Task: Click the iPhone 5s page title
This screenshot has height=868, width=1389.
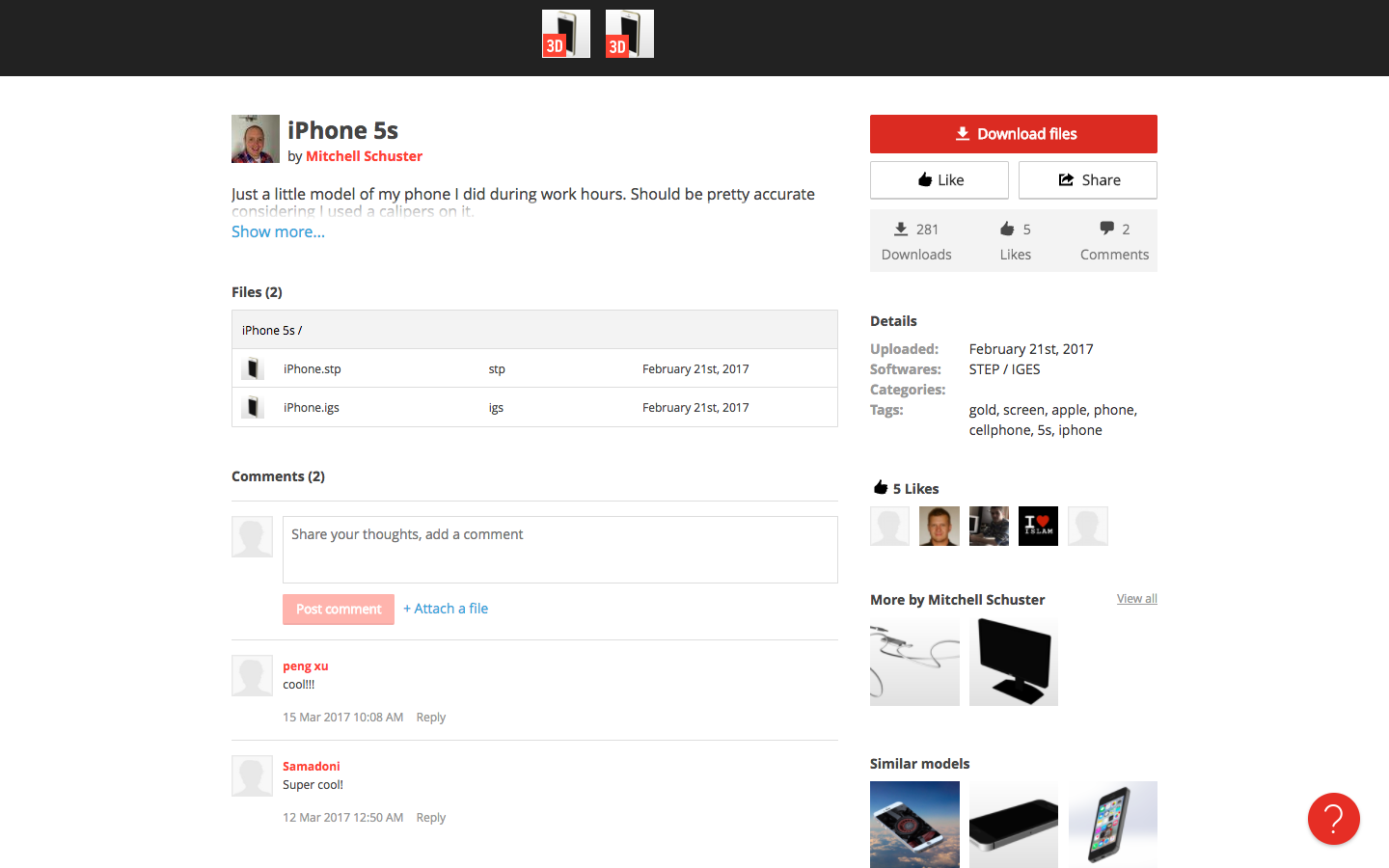Action: tap(342, 130)
